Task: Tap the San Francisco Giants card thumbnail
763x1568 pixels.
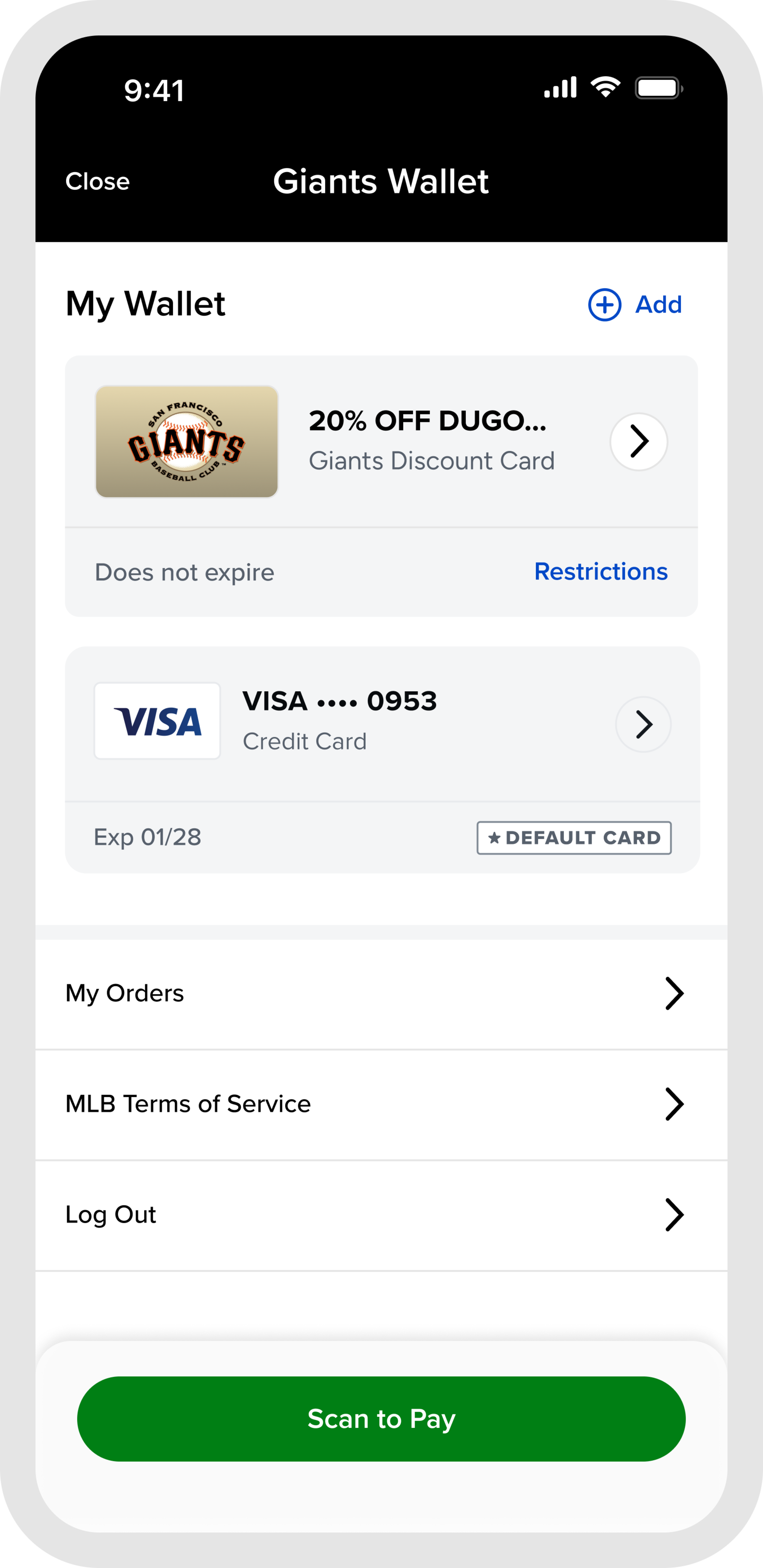Action: coord(187,441)
